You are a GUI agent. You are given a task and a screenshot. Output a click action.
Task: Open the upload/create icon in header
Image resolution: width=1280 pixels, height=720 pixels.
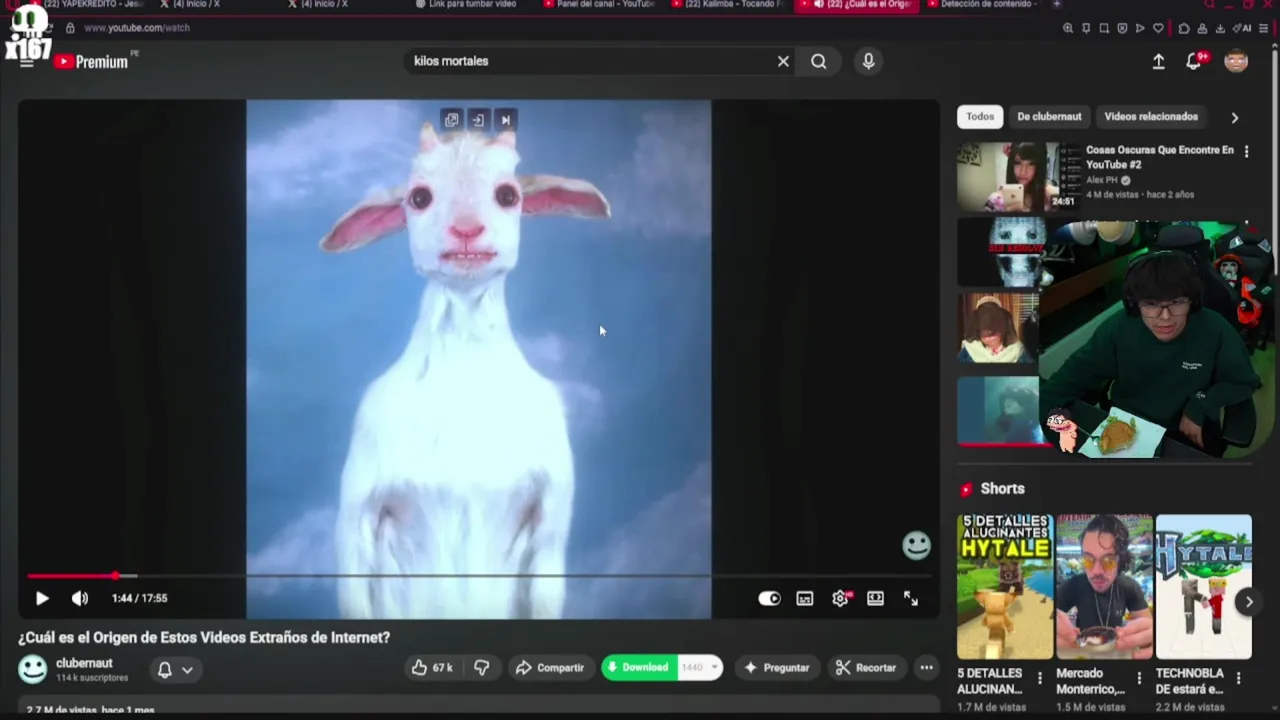(x=1158, y=61)
